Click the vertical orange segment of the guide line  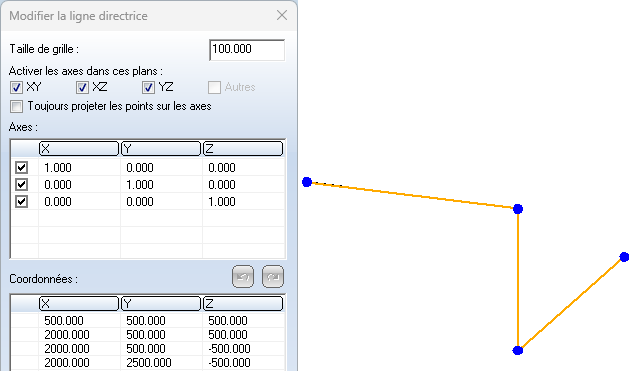coord(518,280)
